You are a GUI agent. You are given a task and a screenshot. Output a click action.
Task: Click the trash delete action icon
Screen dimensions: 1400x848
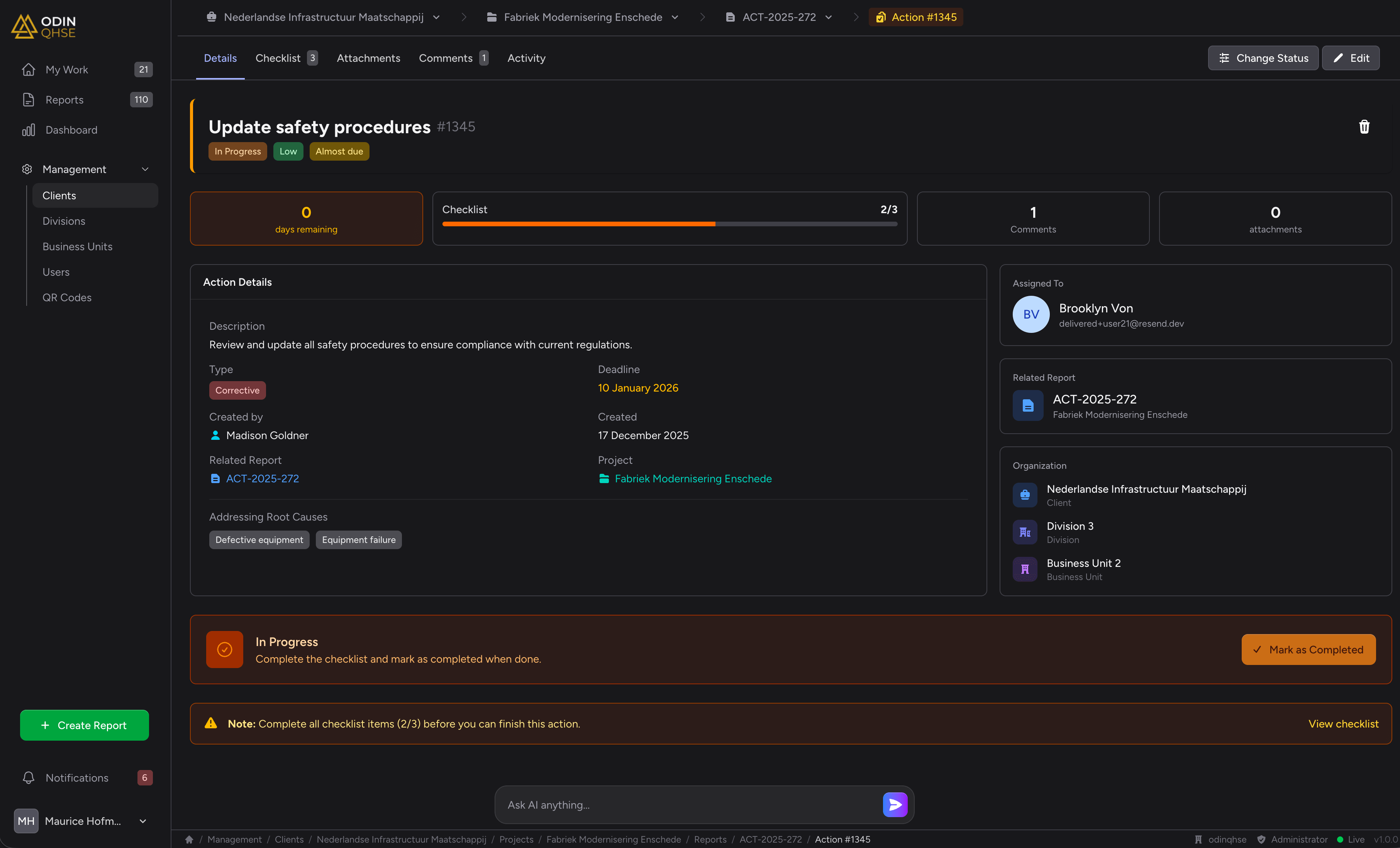click(1364, 127)
